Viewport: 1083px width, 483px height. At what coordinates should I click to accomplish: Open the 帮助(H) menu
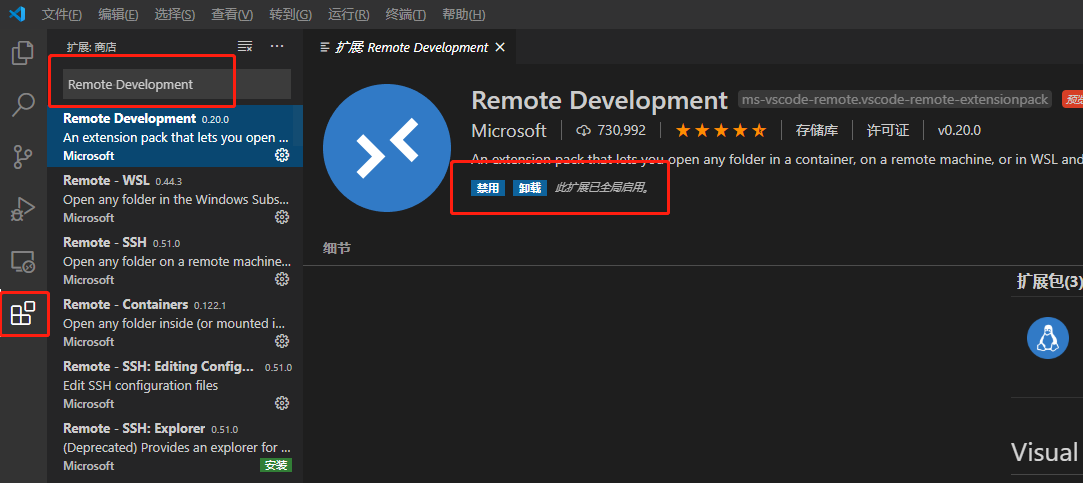(x=463, y=15)
